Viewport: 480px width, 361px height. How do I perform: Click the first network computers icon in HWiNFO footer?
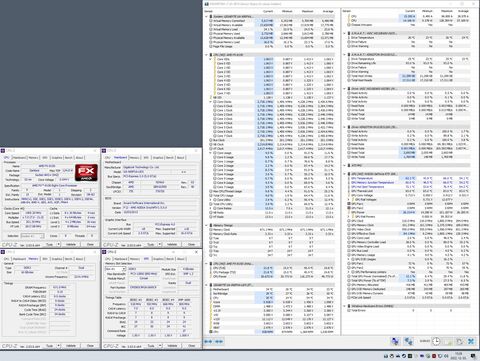tap(395, 341)
